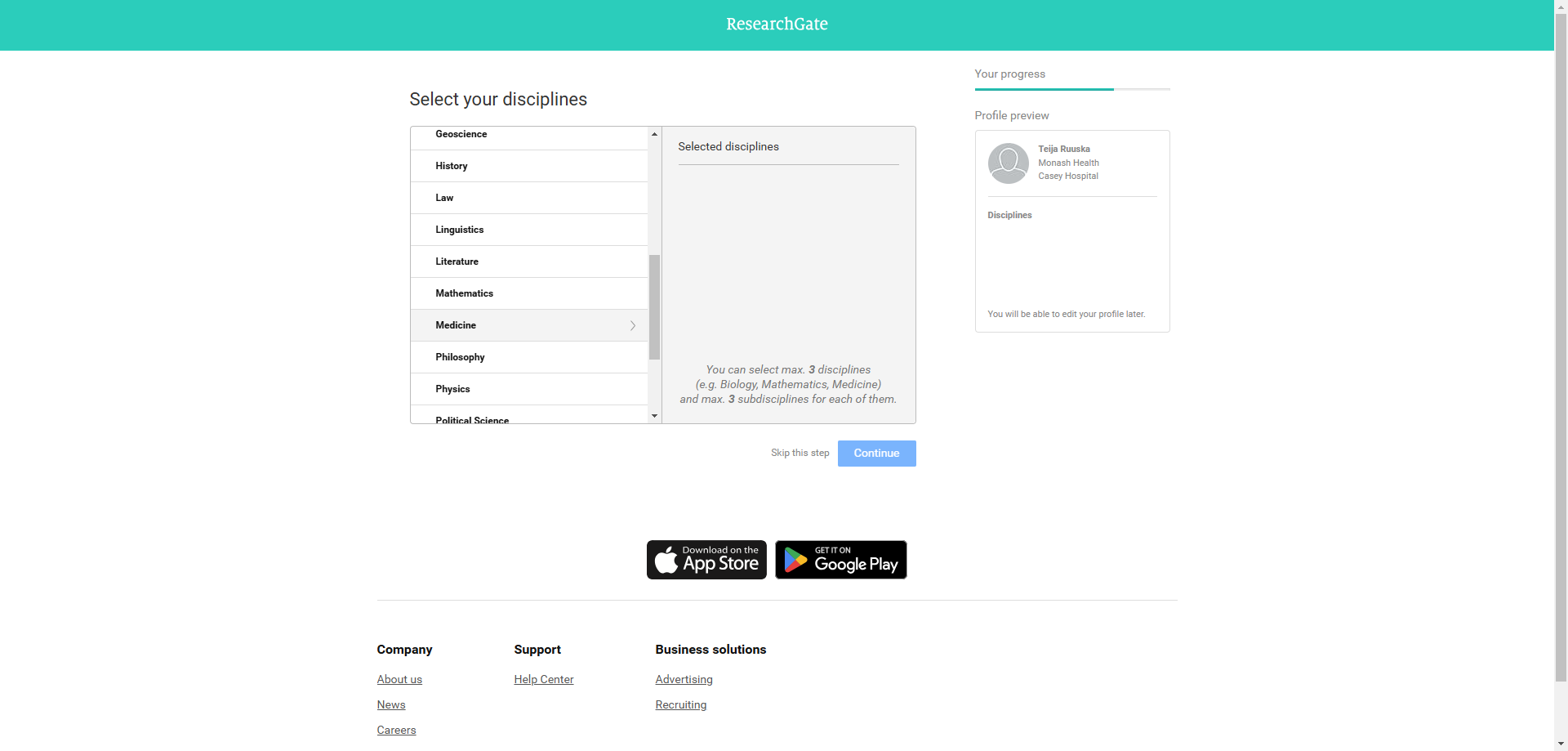Pick Mathematics in the discipline list
The height and width of the screenshot is (751, 1568).
click(529, 293)
